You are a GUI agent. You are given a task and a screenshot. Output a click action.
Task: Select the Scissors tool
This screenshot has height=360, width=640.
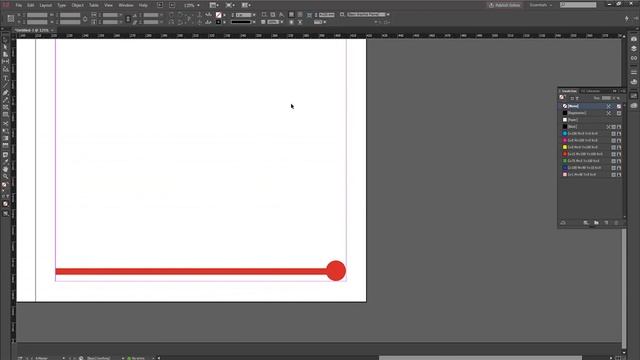coord(5,123)
